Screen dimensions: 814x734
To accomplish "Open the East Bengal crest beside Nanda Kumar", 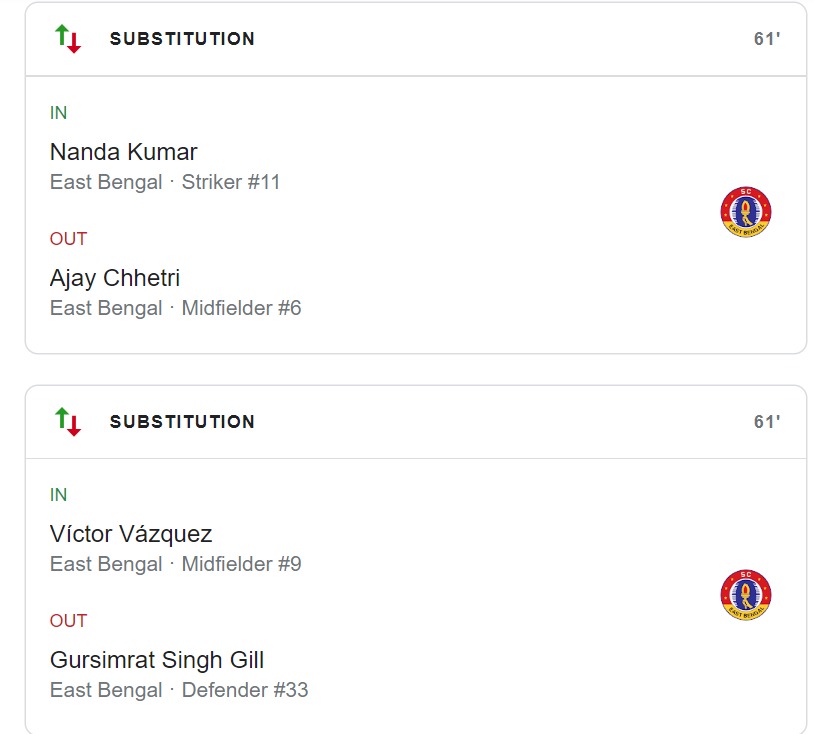I will point(745,212).
